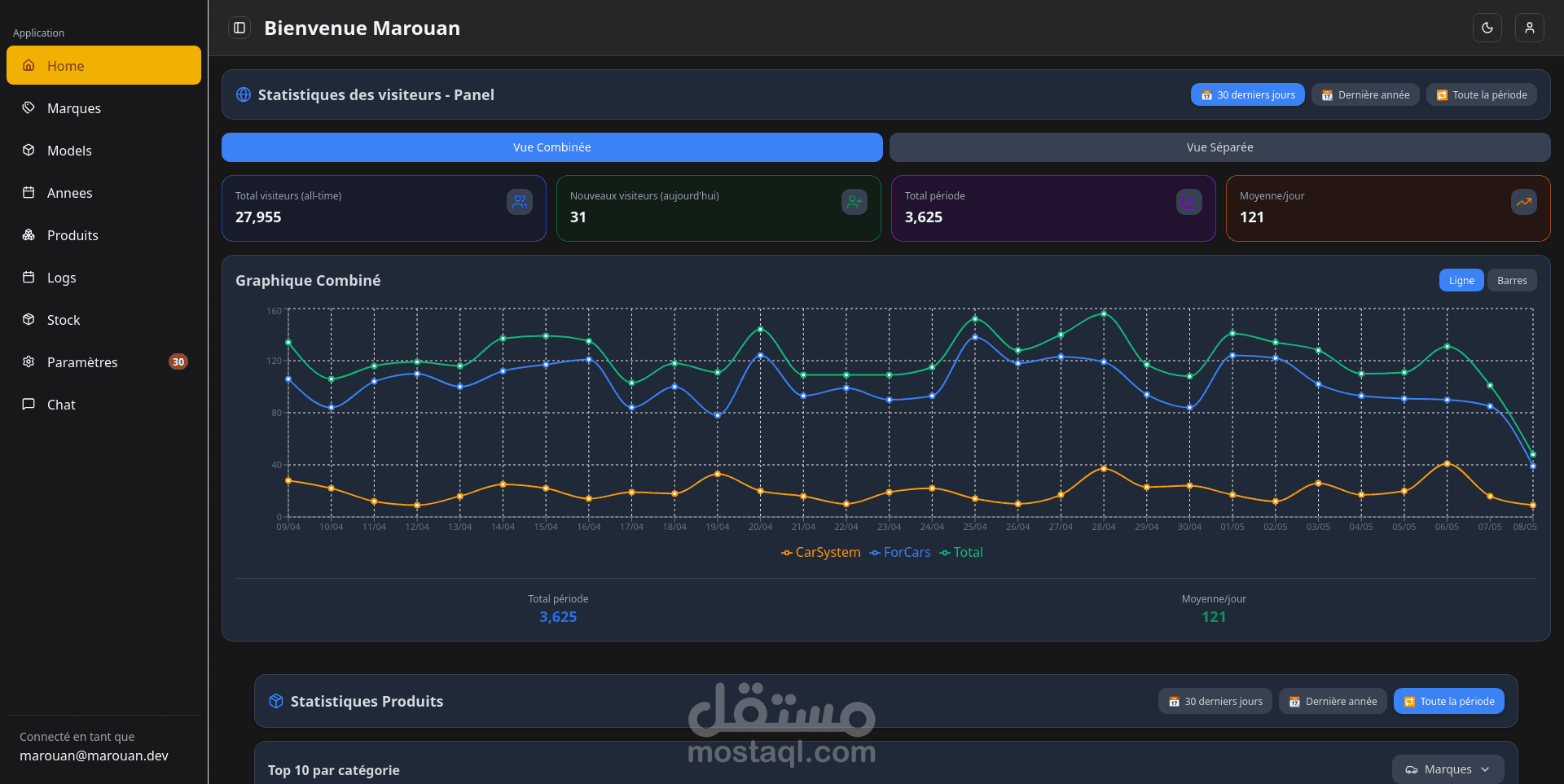Expand the Marques dropdown chevron arrow
Image resolution: width=1564 pixels, height=784 pixels.
coord(1485,769)
